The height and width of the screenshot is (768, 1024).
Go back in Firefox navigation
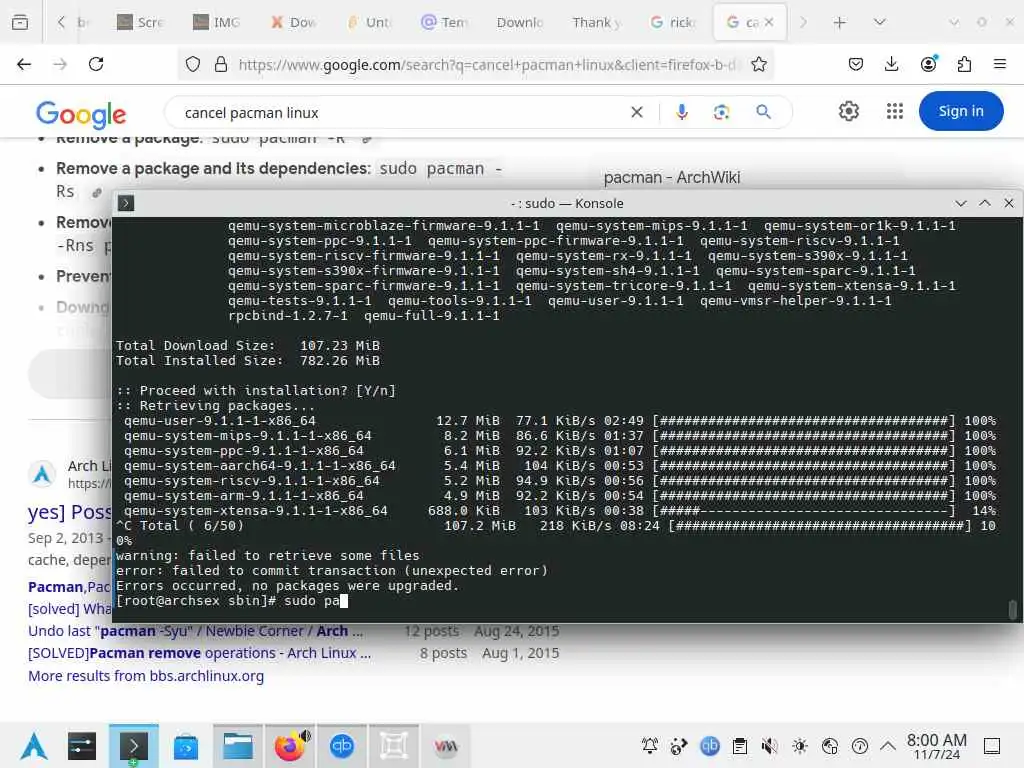tap(24, 64)
